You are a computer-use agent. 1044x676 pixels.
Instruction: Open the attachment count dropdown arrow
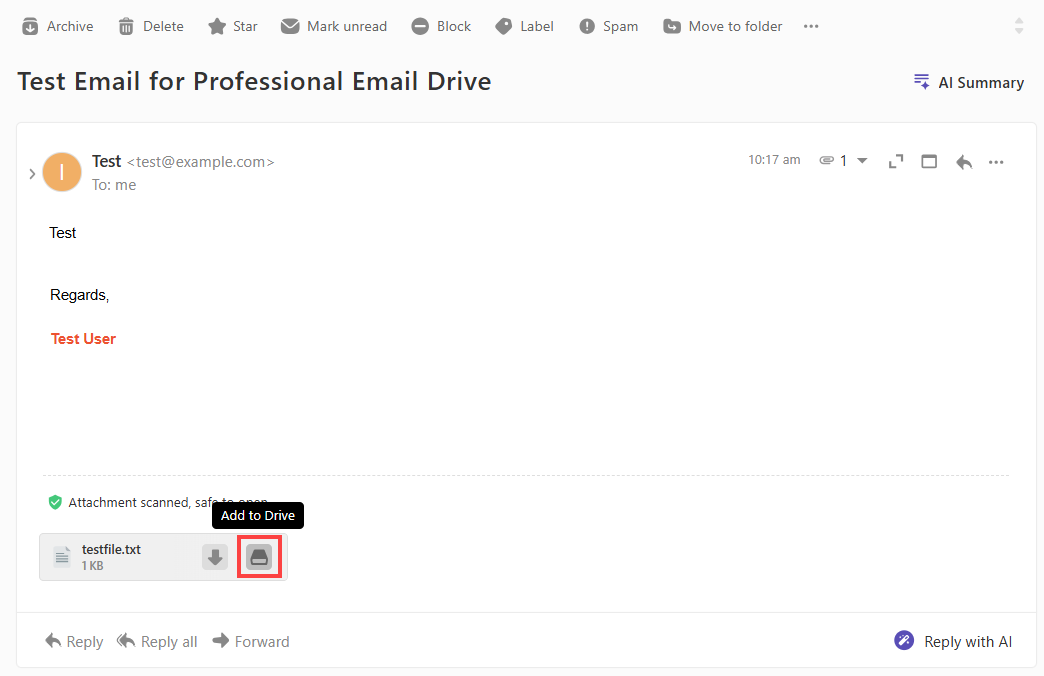tap(862, 161)
